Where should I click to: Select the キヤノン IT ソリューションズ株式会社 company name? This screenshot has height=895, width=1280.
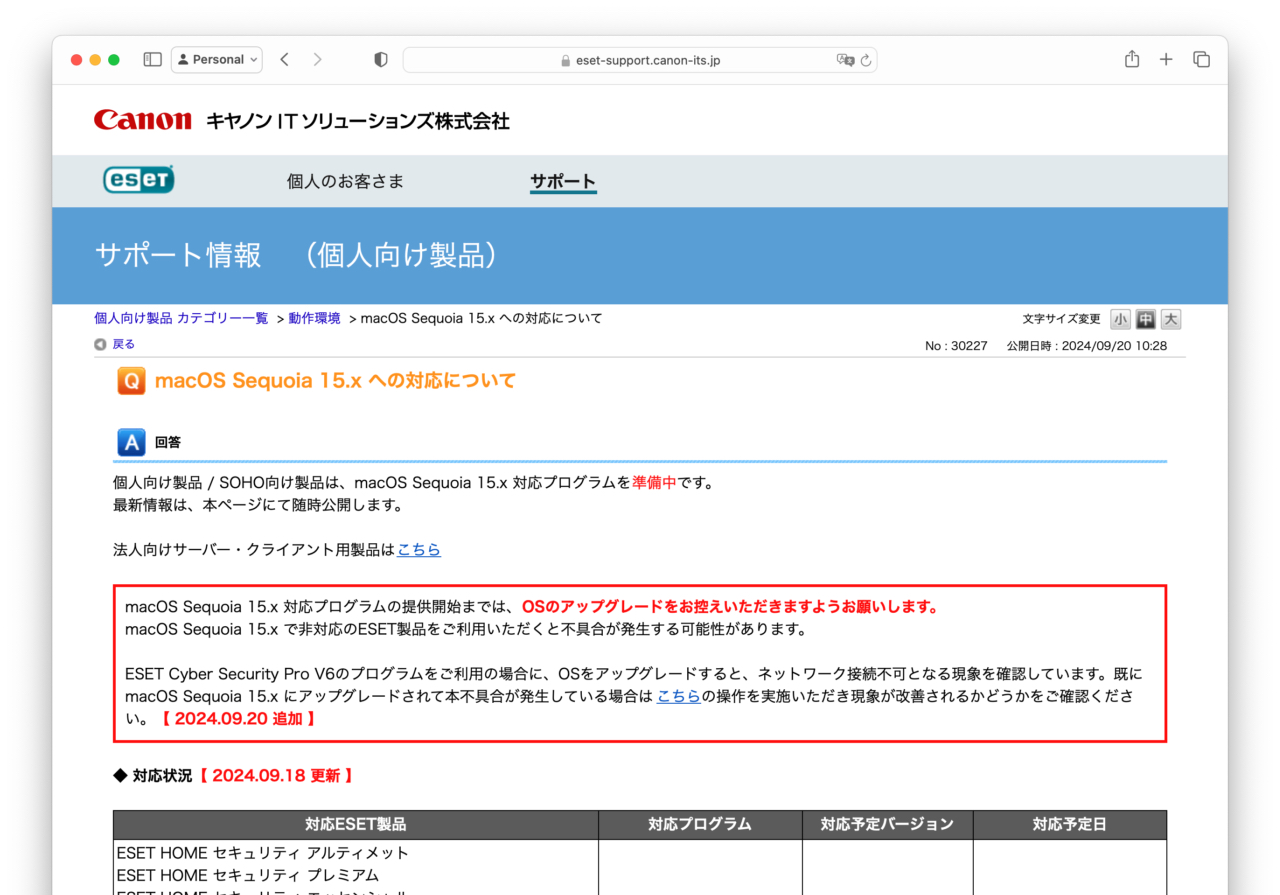(x=358, y=121)
